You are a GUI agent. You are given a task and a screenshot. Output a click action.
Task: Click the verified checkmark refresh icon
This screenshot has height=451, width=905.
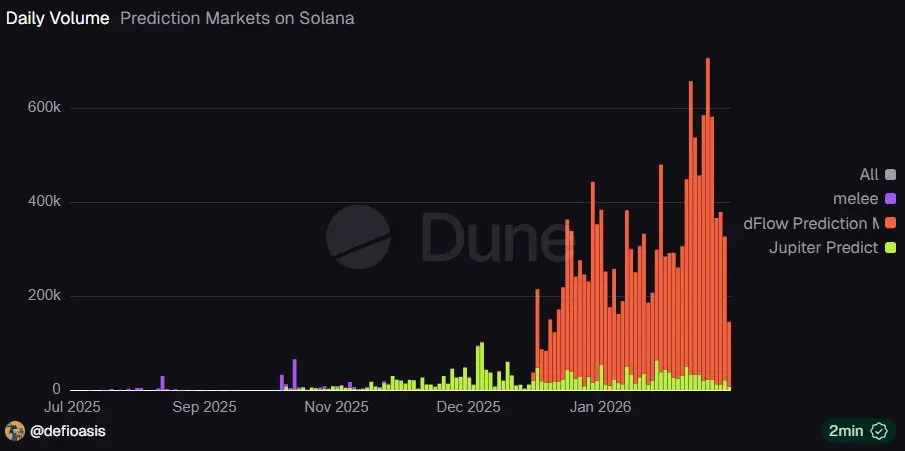pos(880,431)
